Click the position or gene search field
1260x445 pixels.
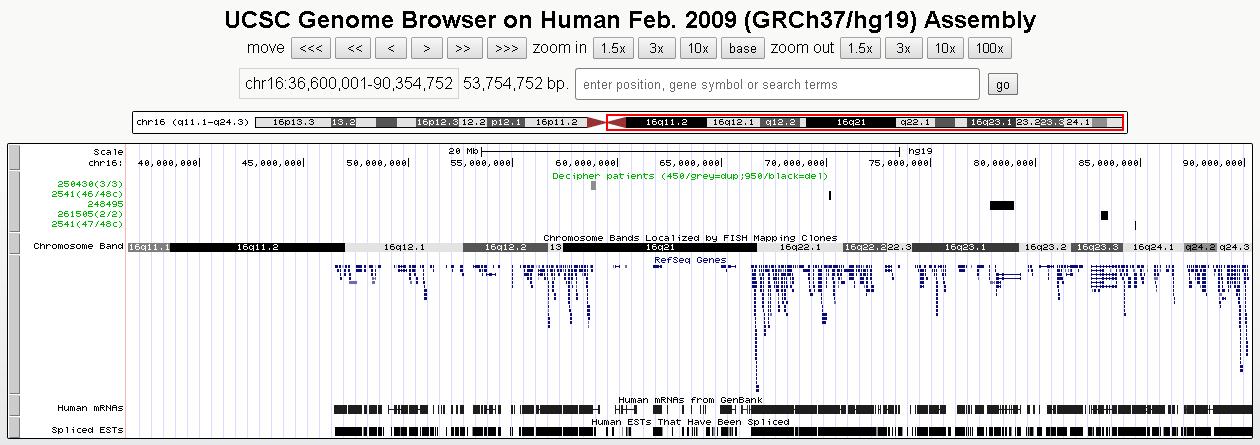(x=777, y=84)
